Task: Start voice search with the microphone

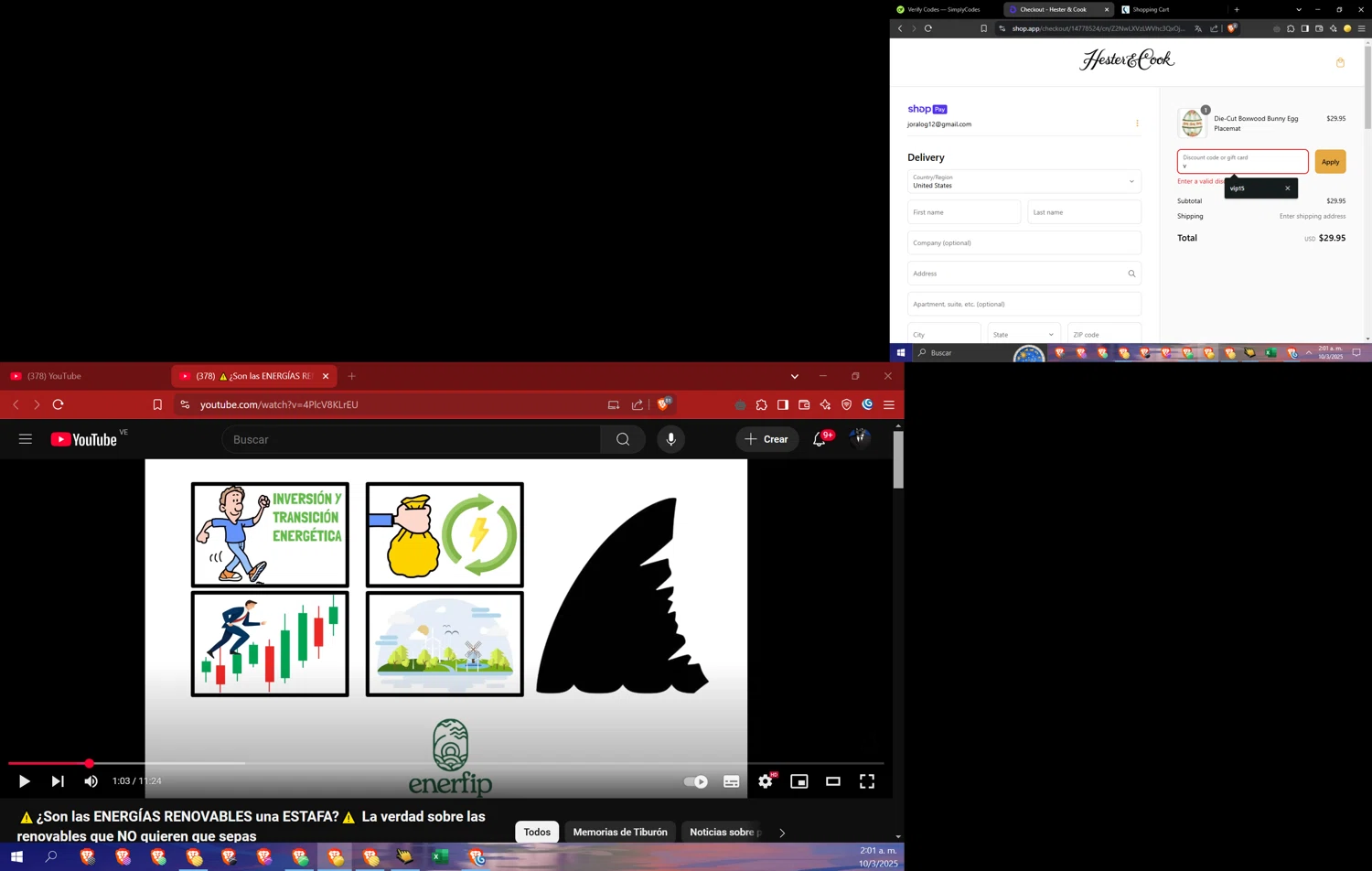Action: pyautogui.click(x=670, y=439)
